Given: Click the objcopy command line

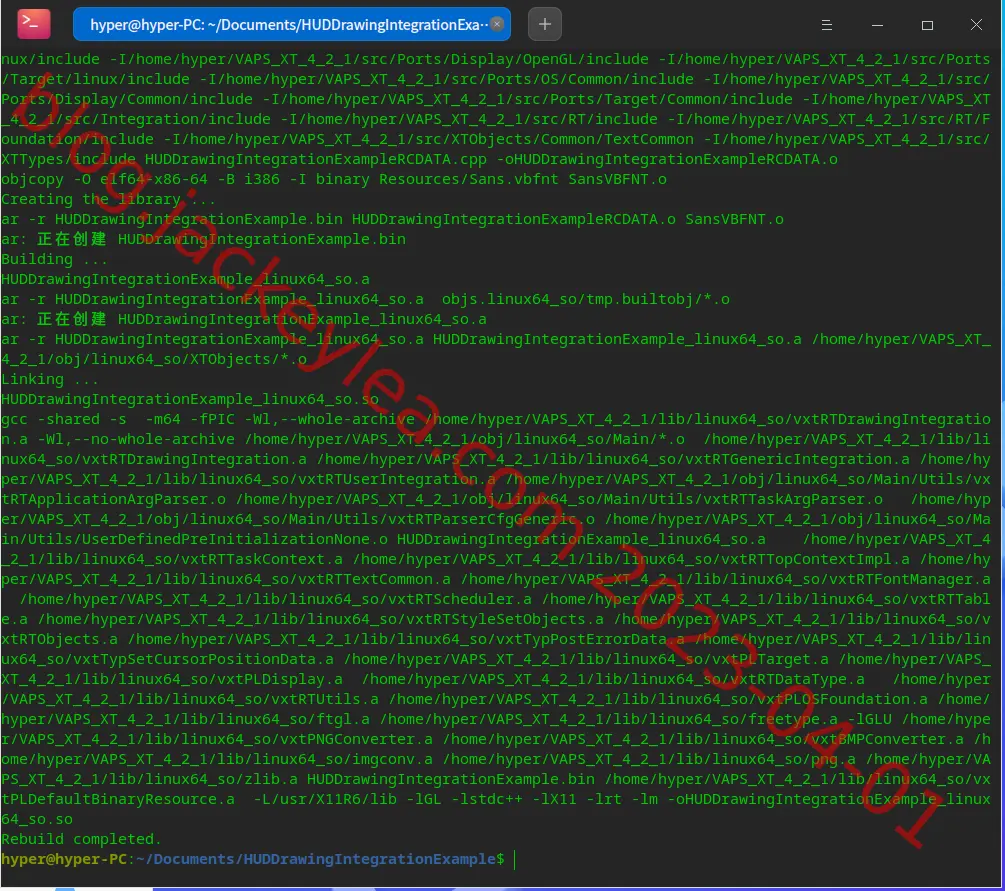Looking at the screenshot, I should (x=334, y=179).
